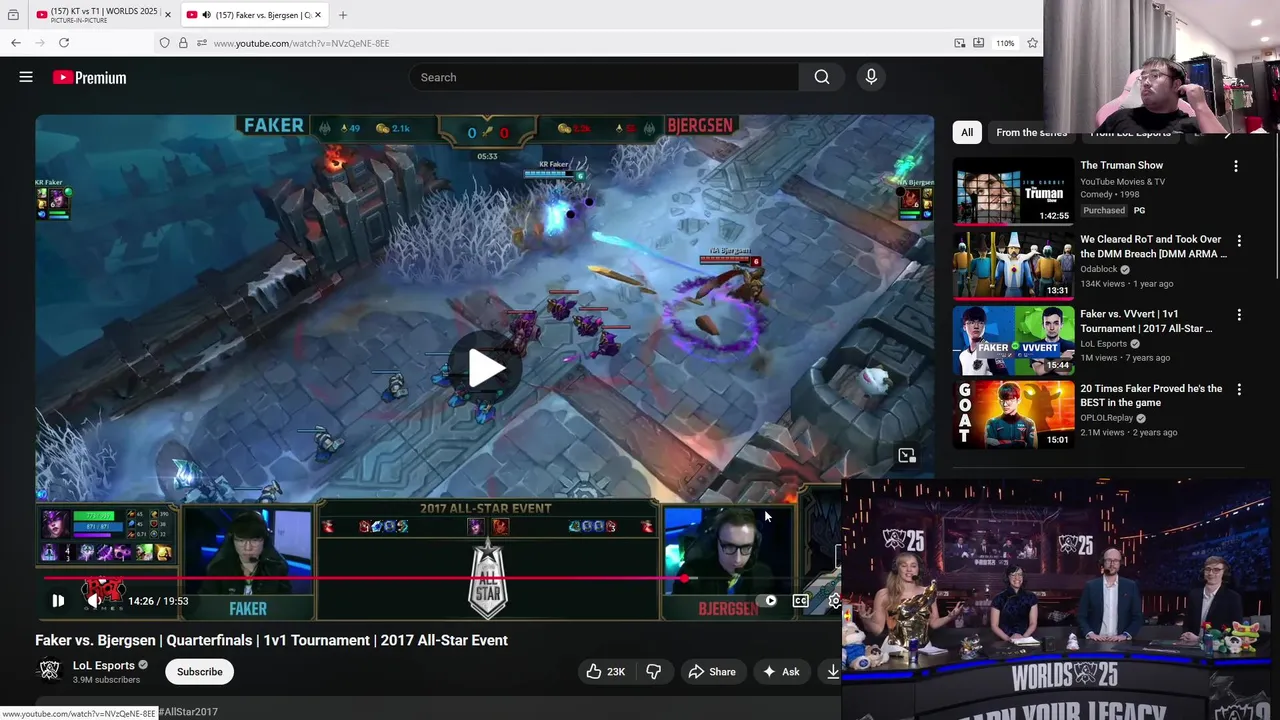Open the YouTube hamburger guide menu
Image resolution: width=1280 pixels, height=720 pixels.
pos(26,77)
